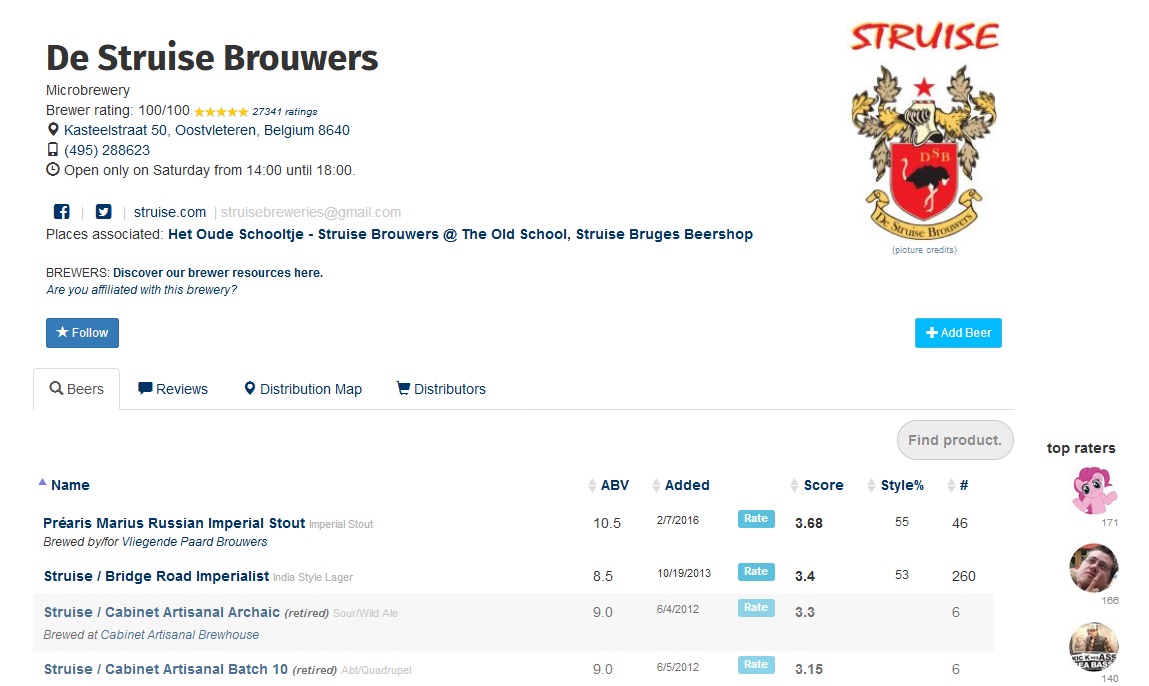This screenshot has width=1149, height=686.
Task: Rate the Bridge Road Imperialist beer
Action: (755, 572)
